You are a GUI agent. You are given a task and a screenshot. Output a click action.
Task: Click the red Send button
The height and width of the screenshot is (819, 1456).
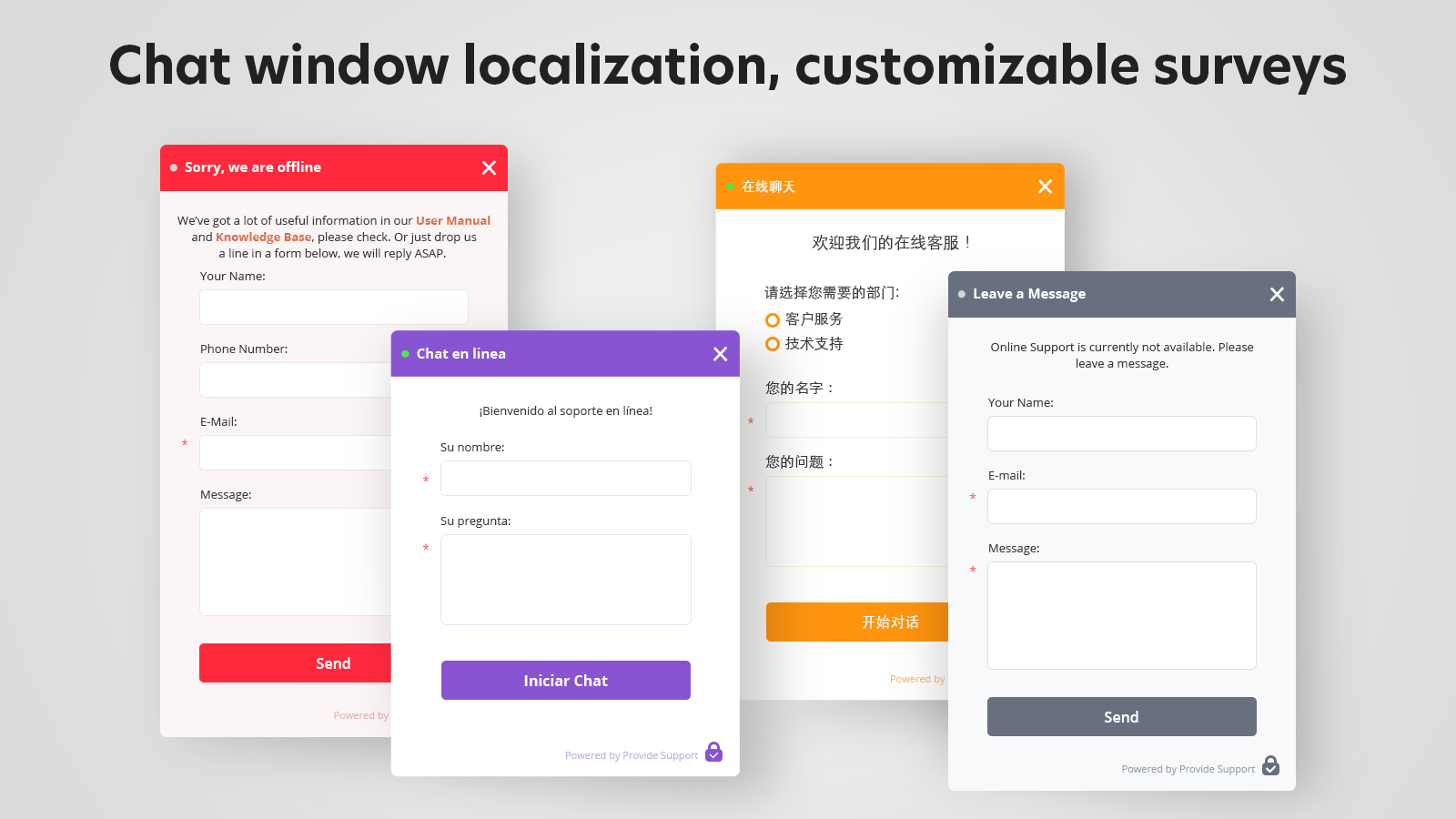pyautogui.click(x=296, y=663)
